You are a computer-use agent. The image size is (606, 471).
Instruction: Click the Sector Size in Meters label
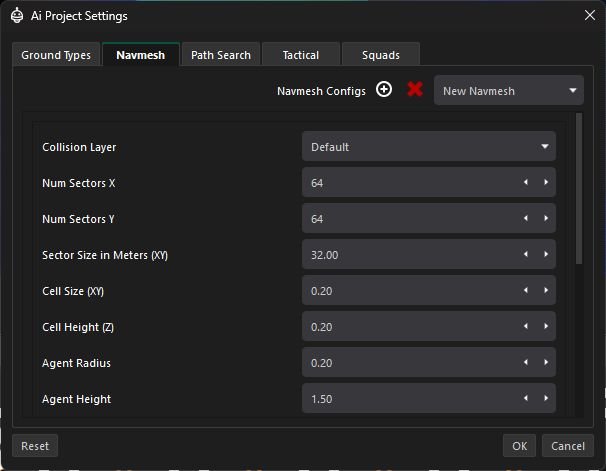pos(105,255)
